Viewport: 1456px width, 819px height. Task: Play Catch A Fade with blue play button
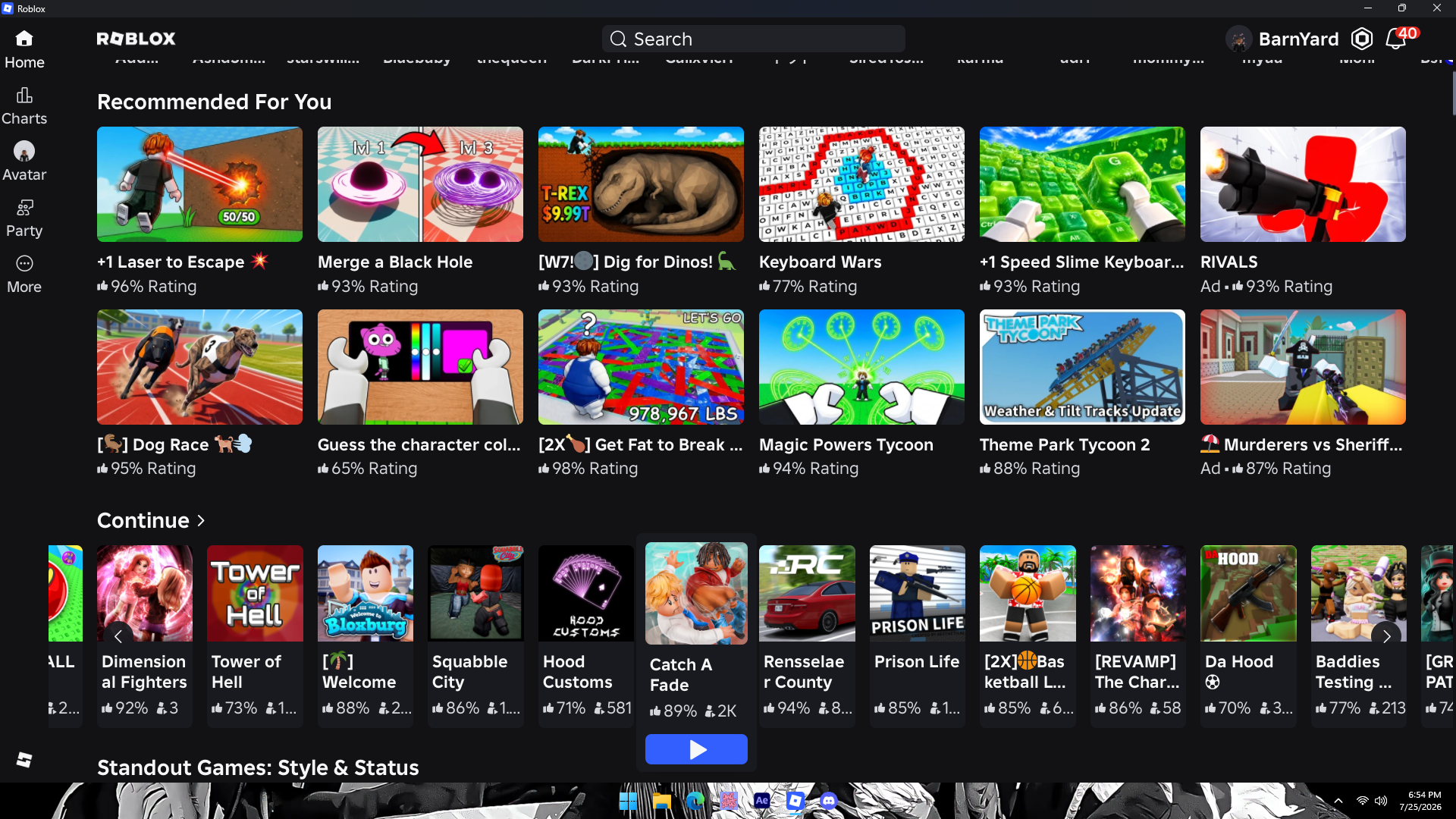point(696,749)
